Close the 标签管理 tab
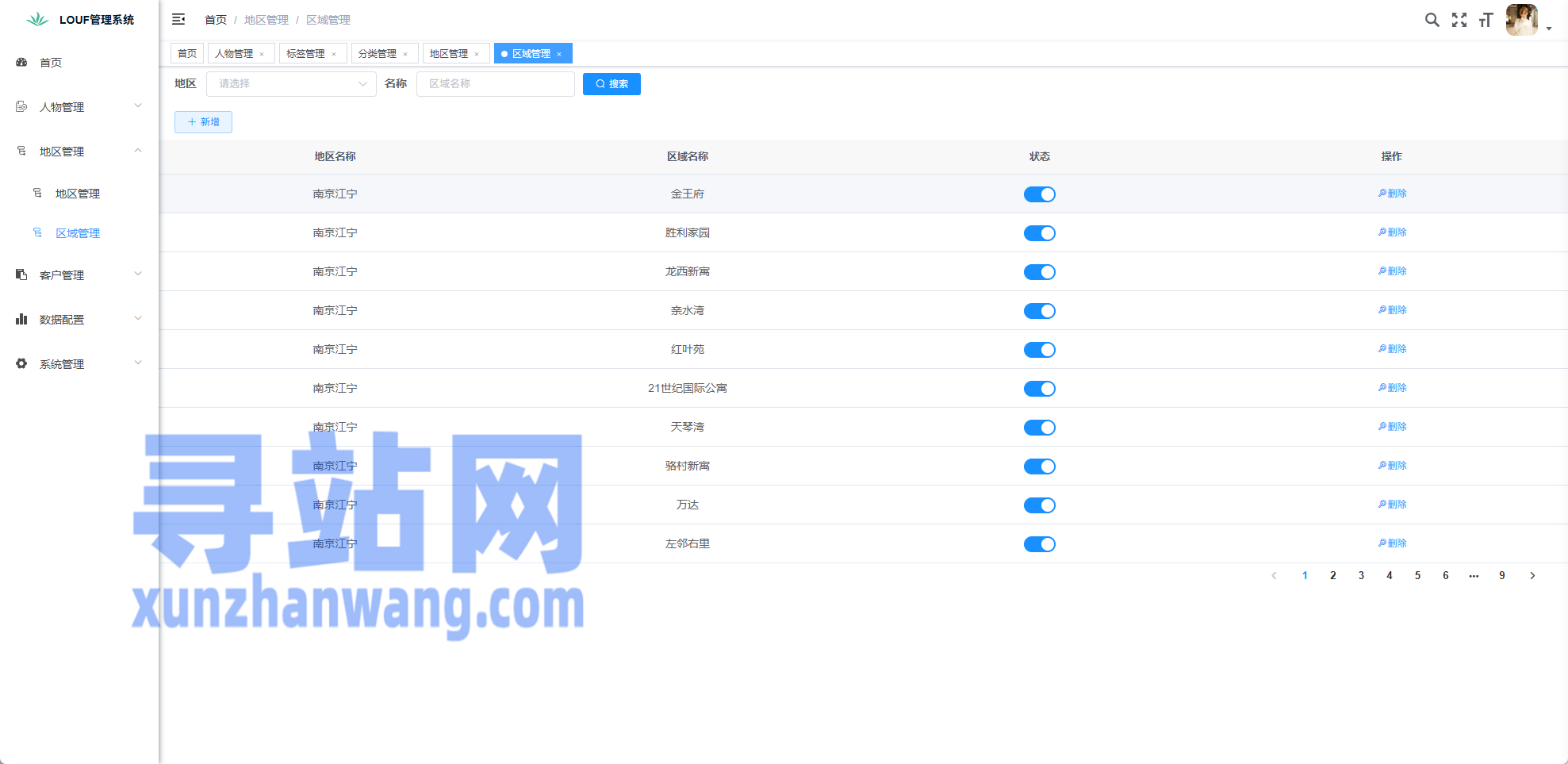1568x764 pixels. 334,54
